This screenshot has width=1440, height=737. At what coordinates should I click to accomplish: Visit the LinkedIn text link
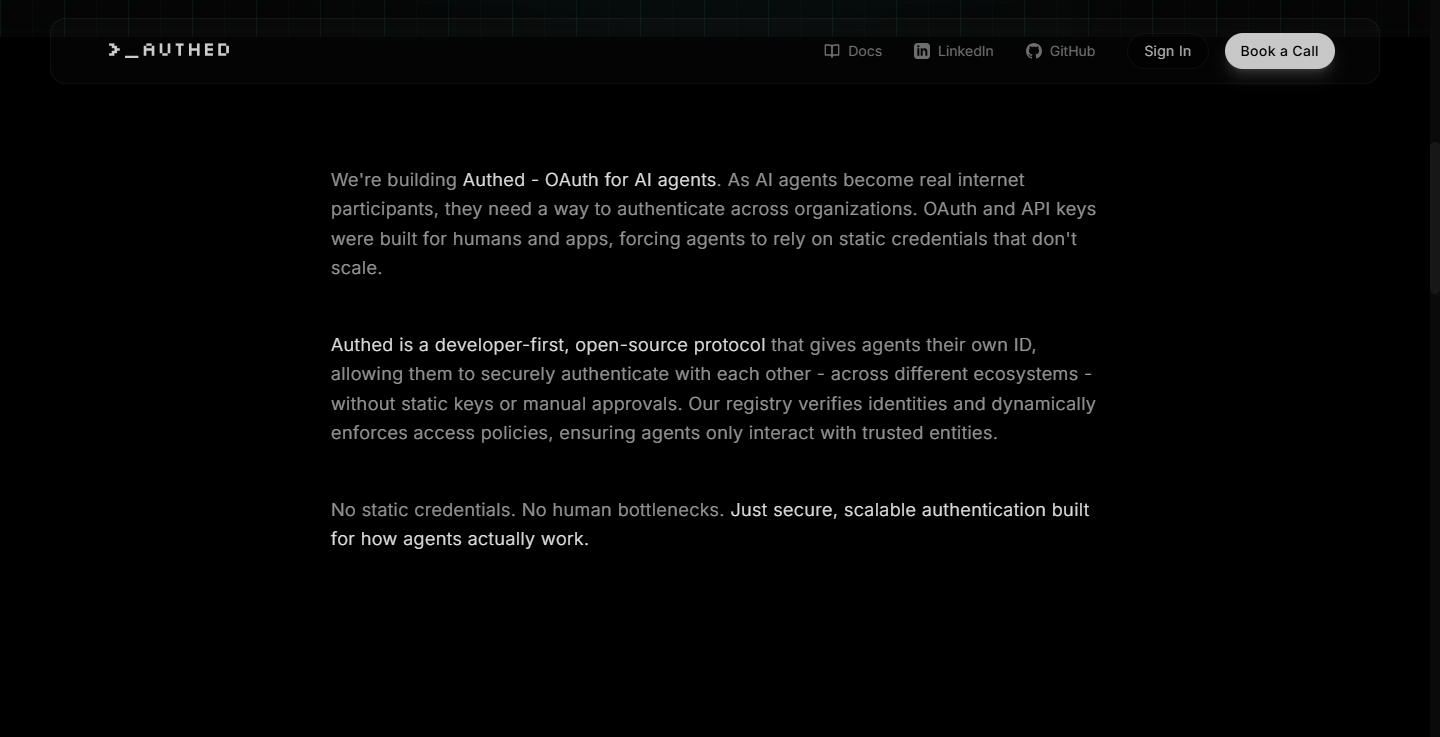pyautogui.click(x=966, y=51)
